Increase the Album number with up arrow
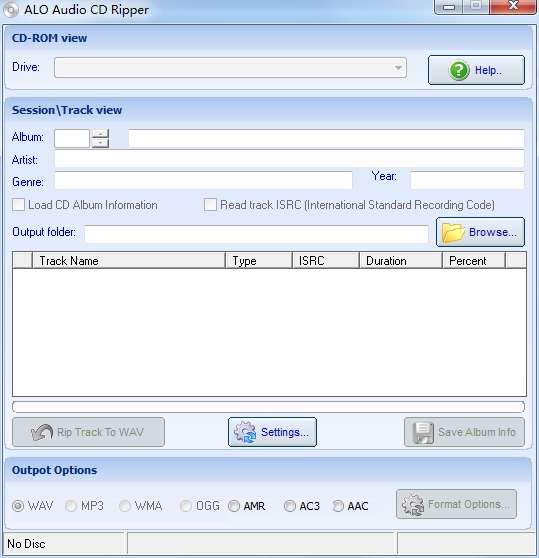The width and height of the screenshot is (539, 558). (x=100, y=134)
